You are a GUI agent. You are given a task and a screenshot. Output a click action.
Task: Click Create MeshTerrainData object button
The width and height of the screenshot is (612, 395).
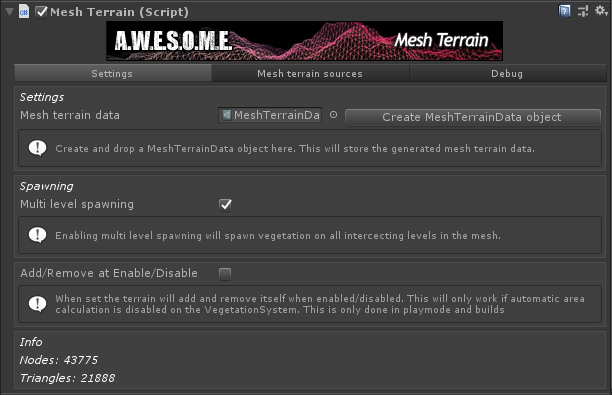472,117
